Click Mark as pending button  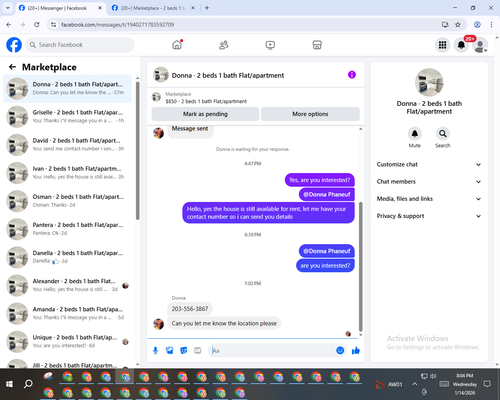point(205,114)
